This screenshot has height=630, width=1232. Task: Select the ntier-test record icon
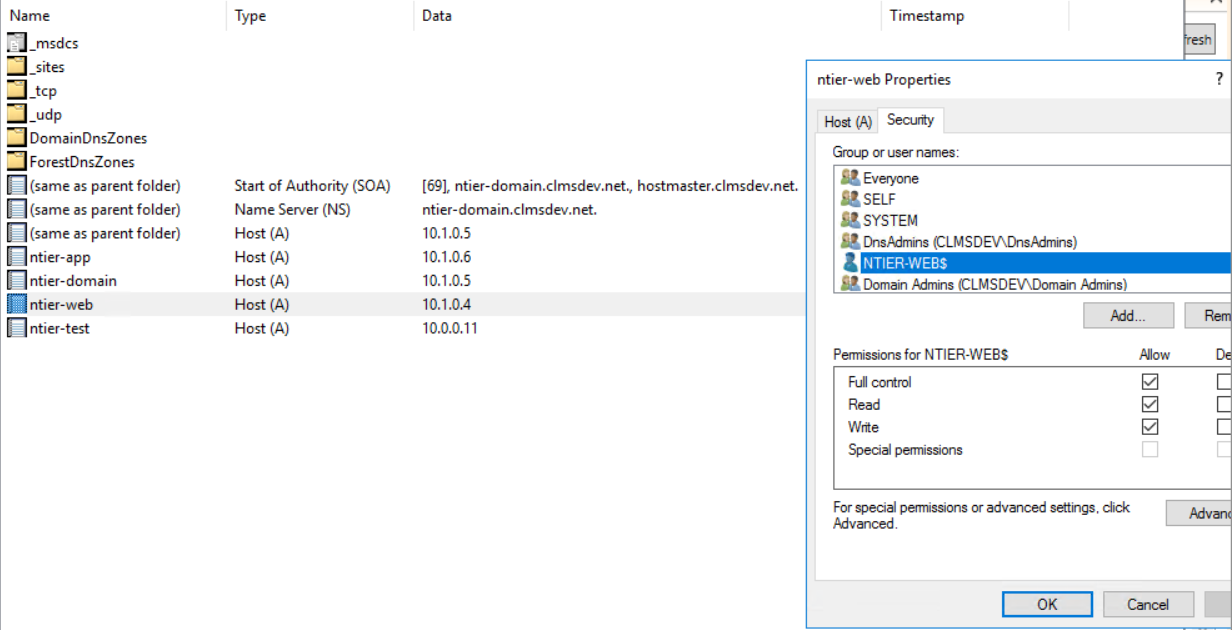[17, 328]
